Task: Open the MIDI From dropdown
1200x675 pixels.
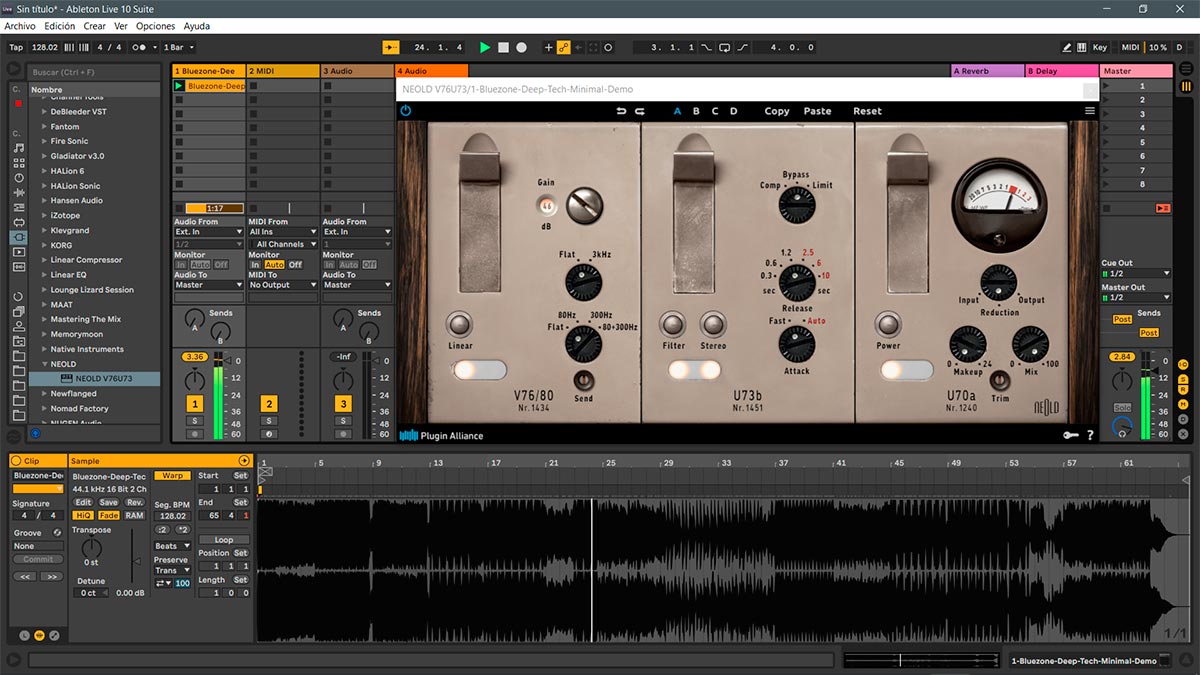Action: coord(283,232)
